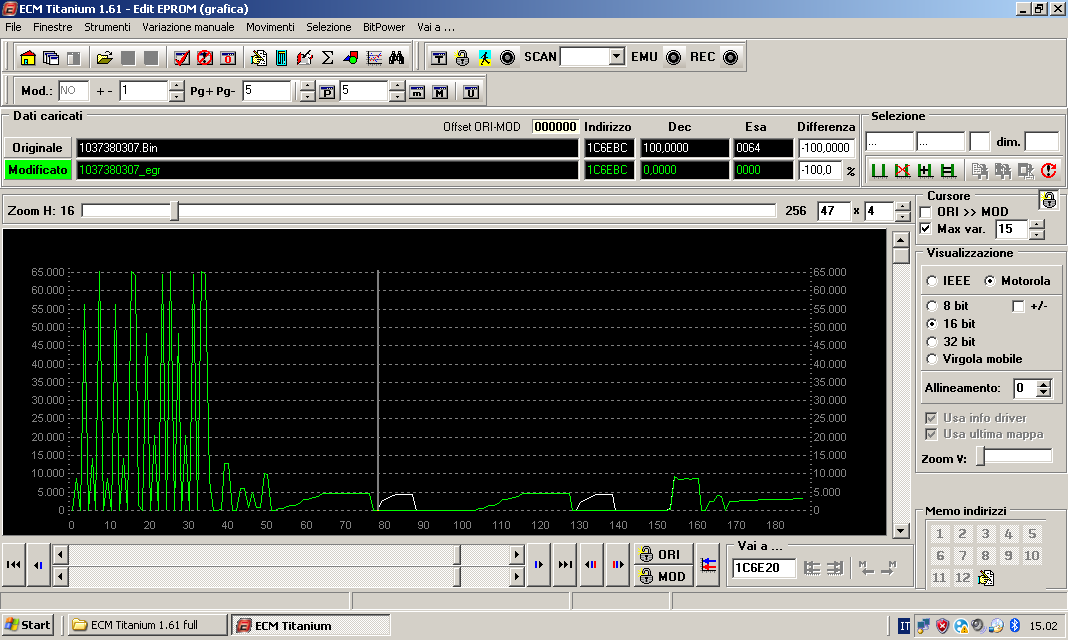Select the 32 bit radio option
This screenshot has width=1068, height=640.
[932, 342]
